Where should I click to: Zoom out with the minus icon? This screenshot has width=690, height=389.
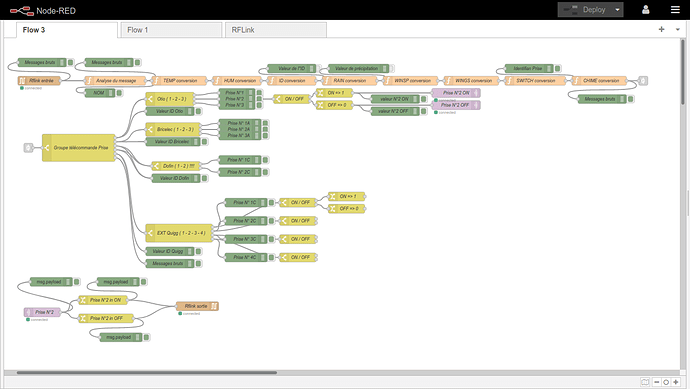coord(656,382)
